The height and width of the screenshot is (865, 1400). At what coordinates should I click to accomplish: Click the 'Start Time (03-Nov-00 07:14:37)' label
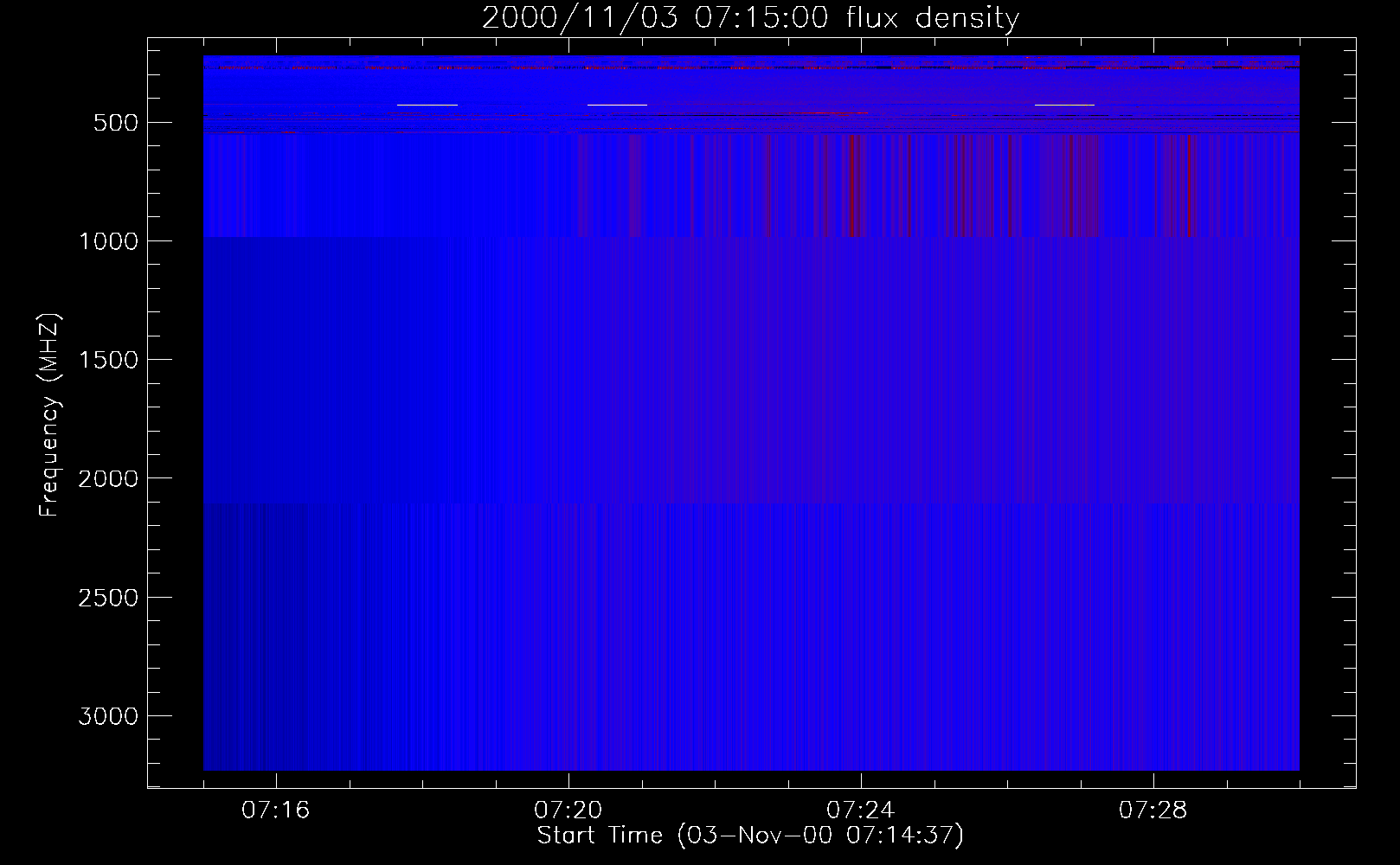tap(750, 836)
